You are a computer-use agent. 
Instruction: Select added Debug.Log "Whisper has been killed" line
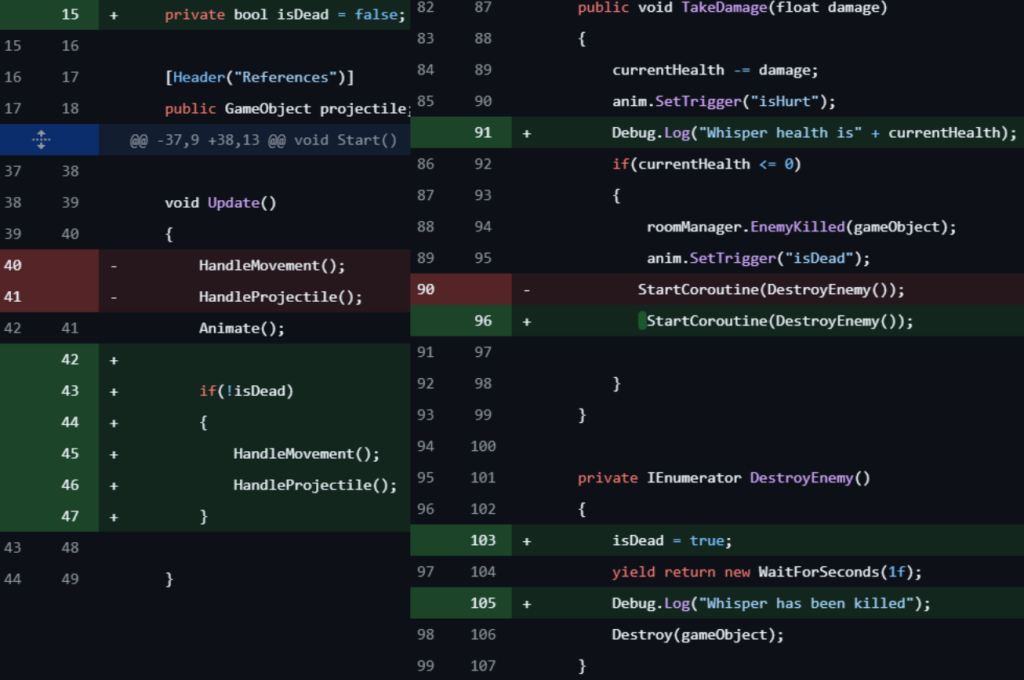[x=771, y=603]
